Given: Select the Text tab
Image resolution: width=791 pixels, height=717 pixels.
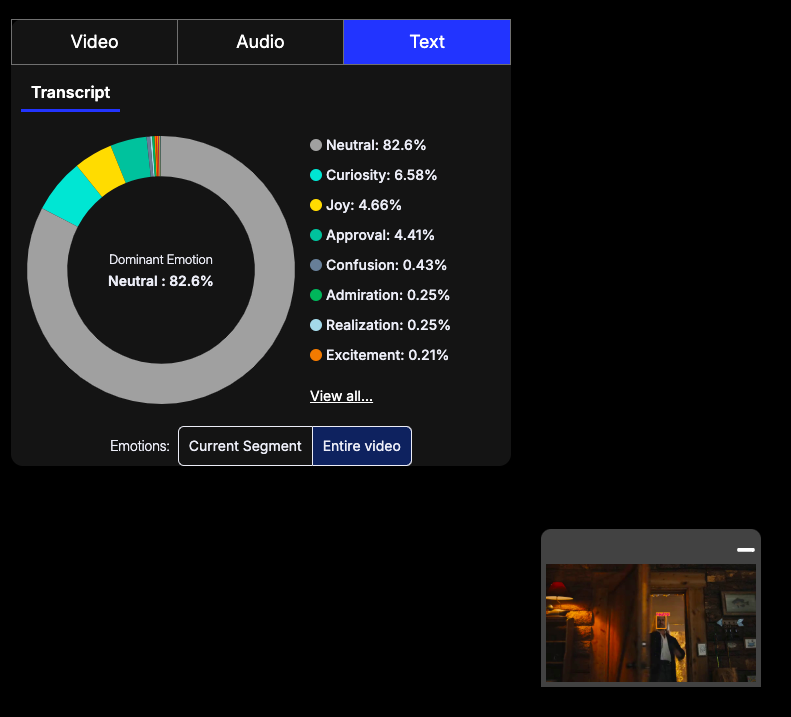Looking at the screenshot, I should coord(427,42).
